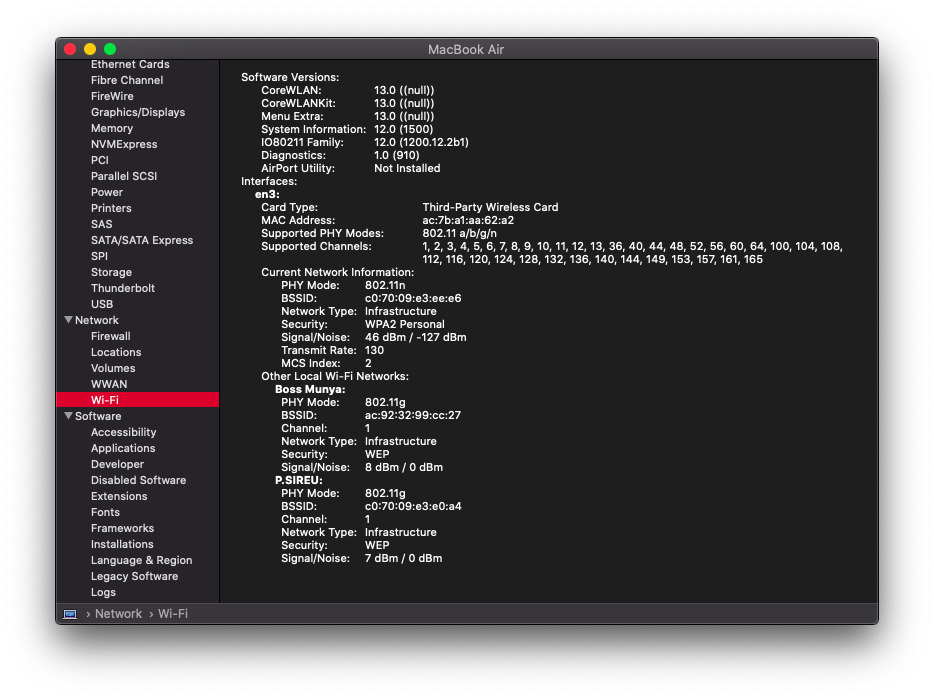Click the Transmit Rate 130 value
934x698 pixels.
tap(374, 351)
